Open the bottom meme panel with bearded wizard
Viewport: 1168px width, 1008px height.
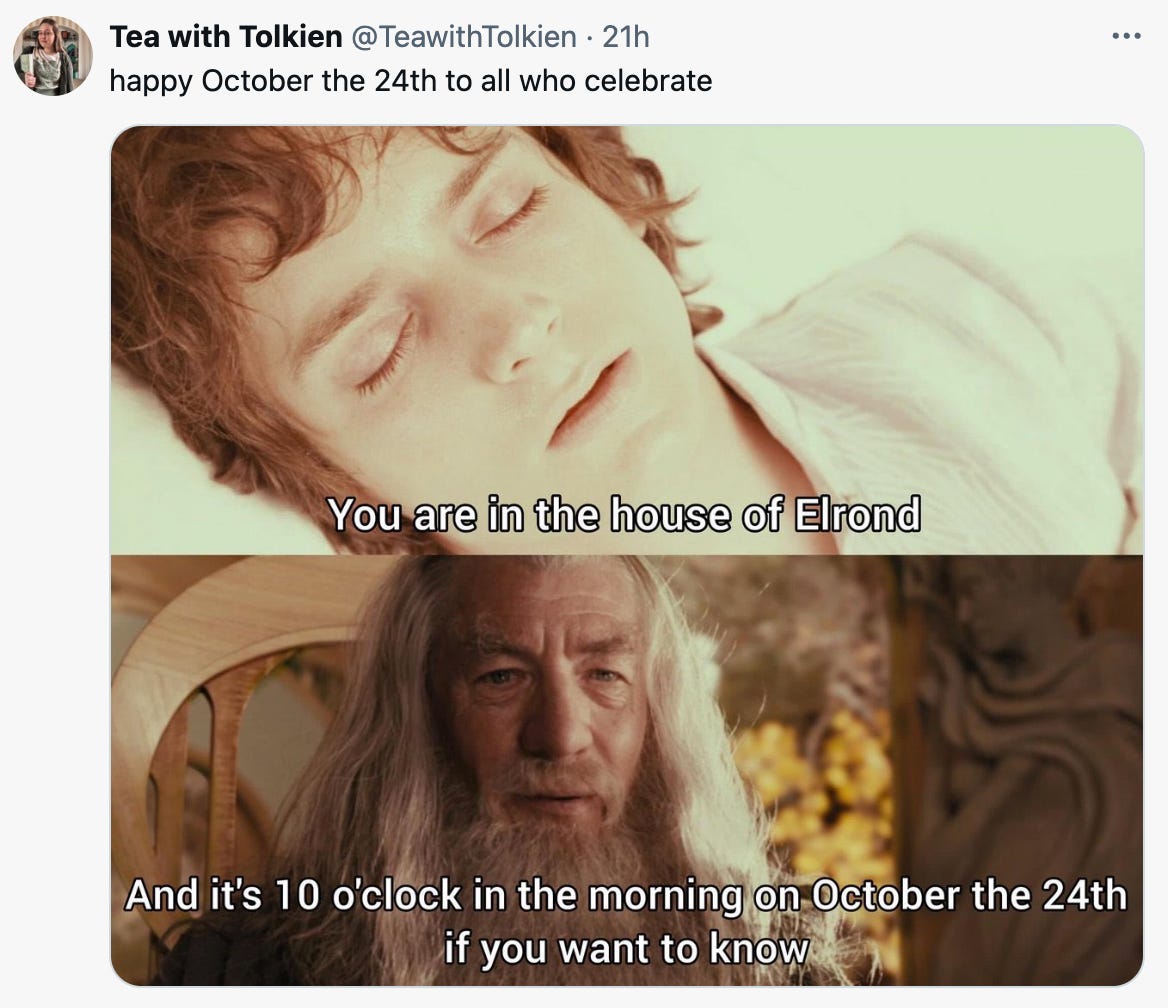626,770
